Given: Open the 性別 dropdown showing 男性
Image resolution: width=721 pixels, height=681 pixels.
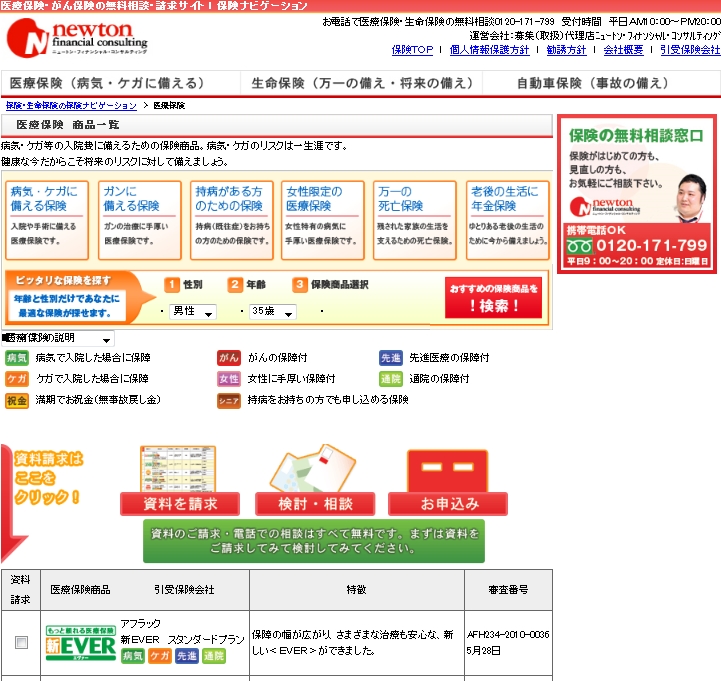Looking at the screenshot, I should [193, 311].
